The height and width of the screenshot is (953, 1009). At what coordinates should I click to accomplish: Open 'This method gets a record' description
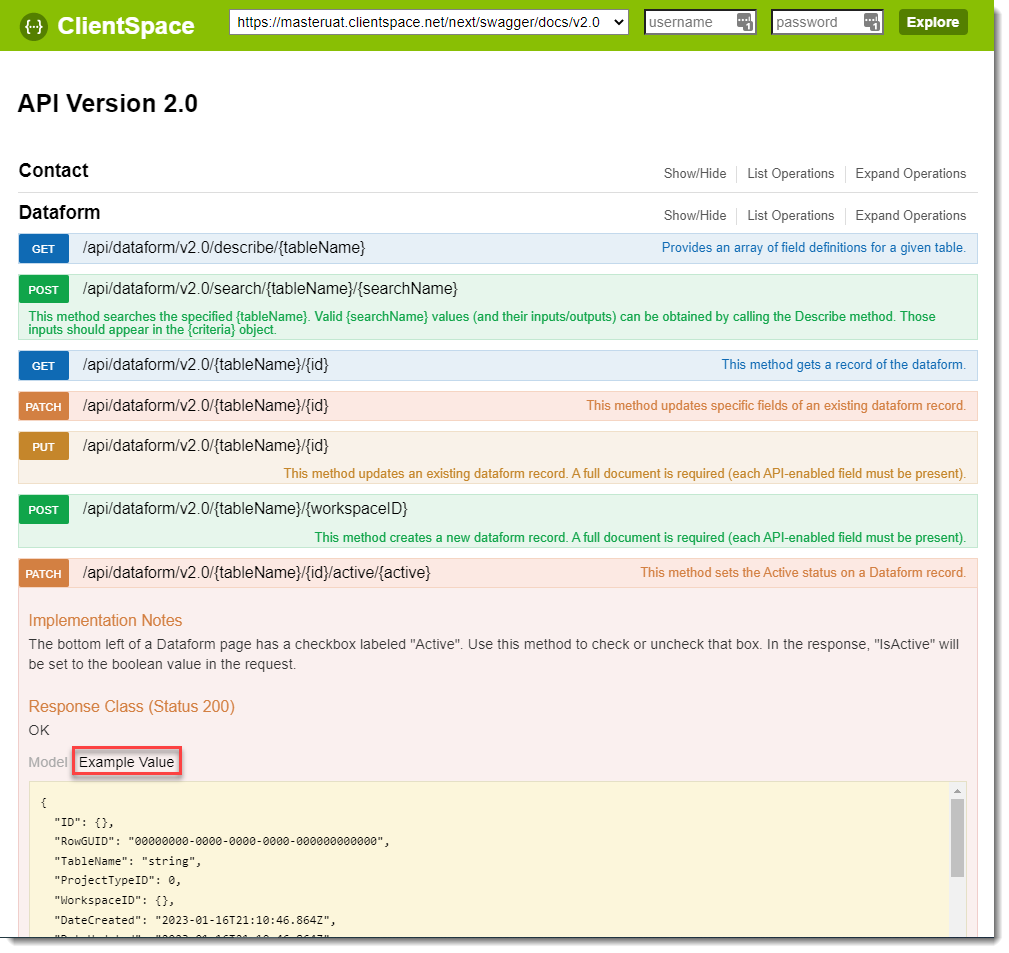(844, 365)
